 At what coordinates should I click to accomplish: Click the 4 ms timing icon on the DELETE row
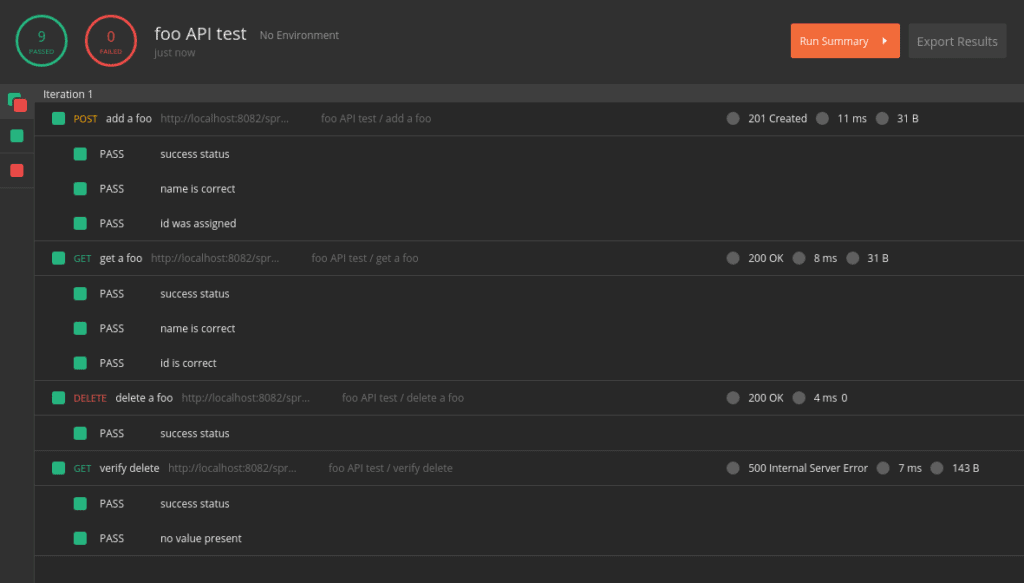point(799,397)
